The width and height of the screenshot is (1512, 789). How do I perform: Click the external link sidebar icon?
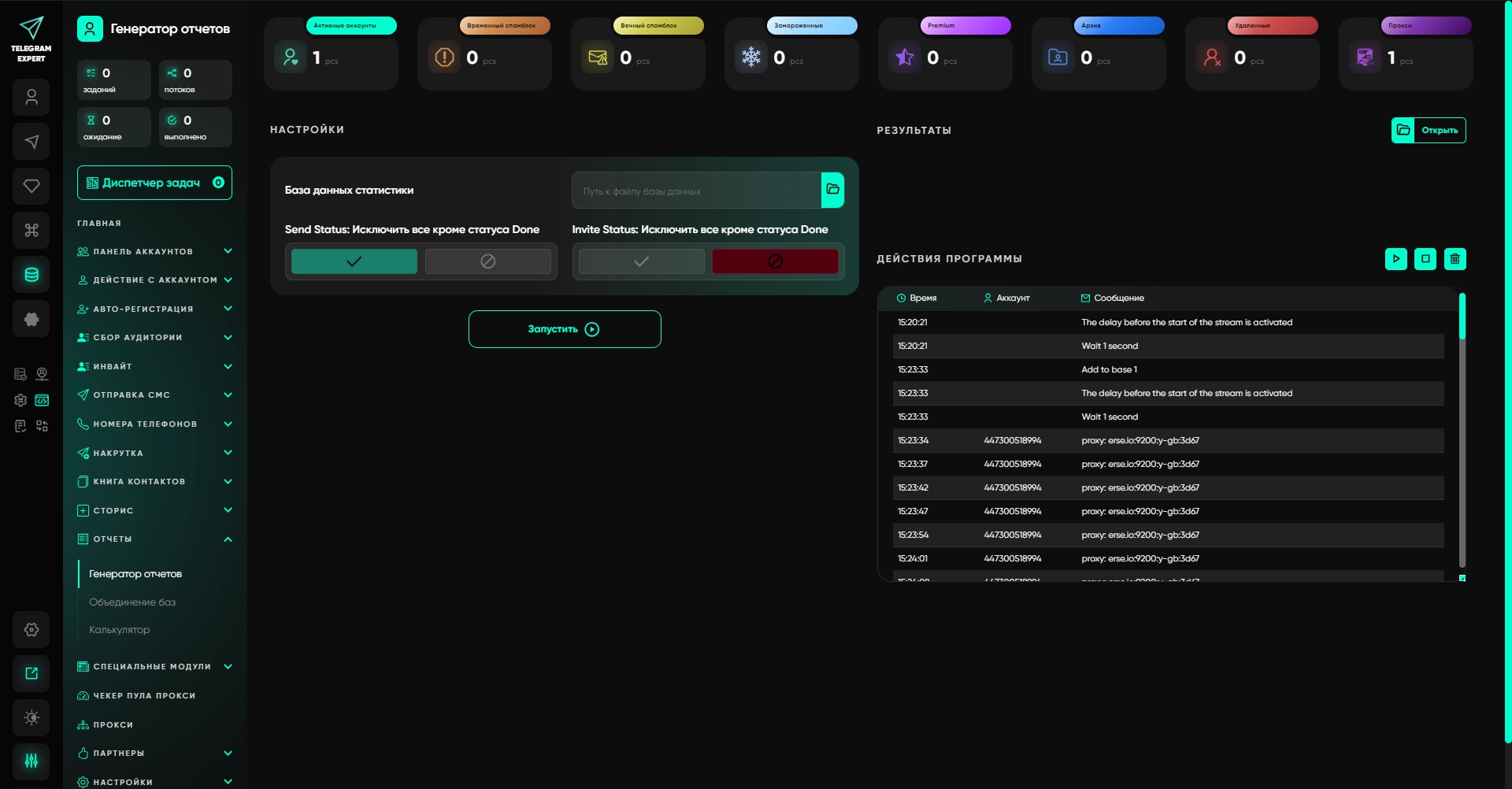click(31, 673)
